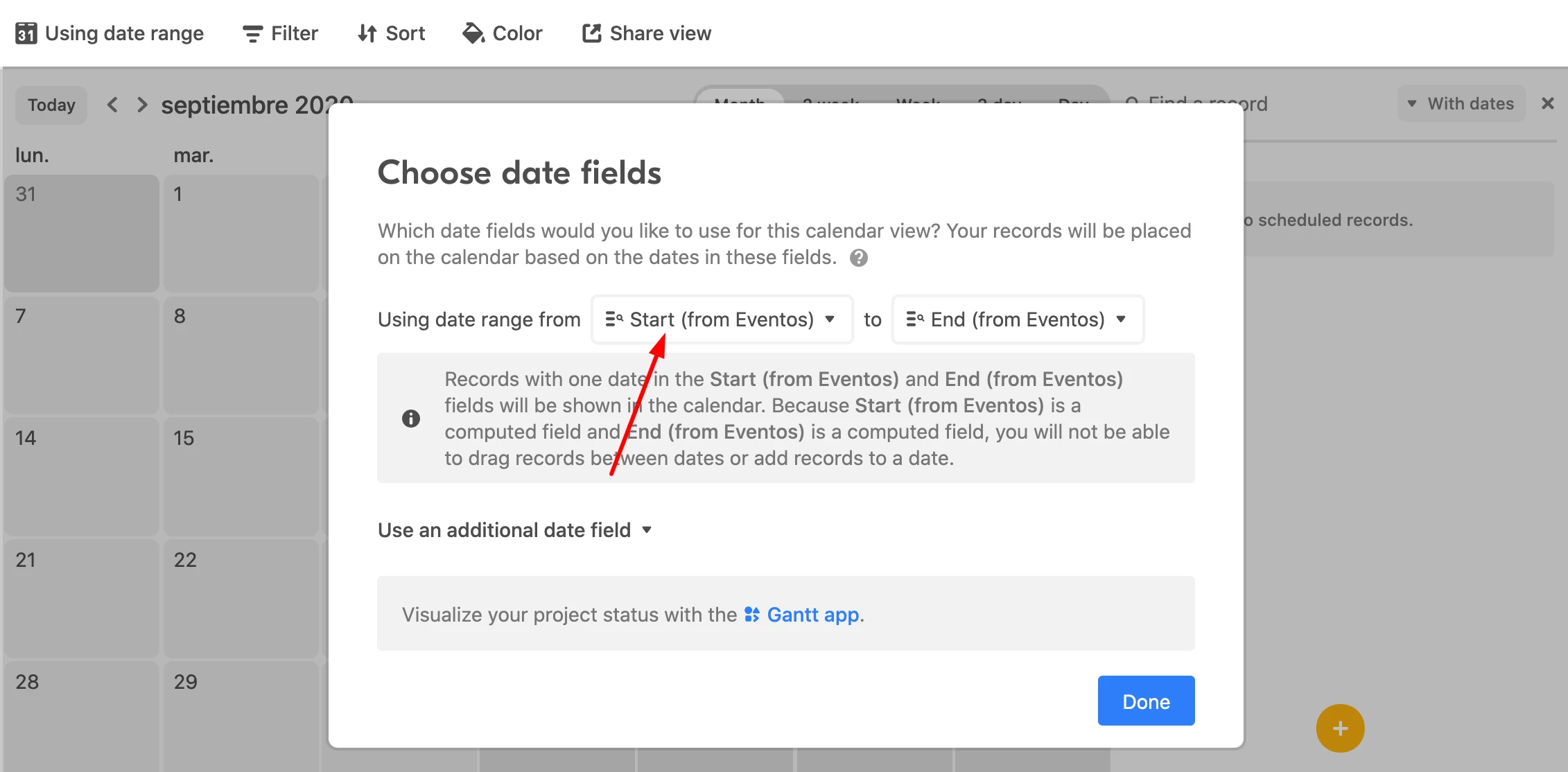
Task: Click the Share view icon
Action: 591,33
